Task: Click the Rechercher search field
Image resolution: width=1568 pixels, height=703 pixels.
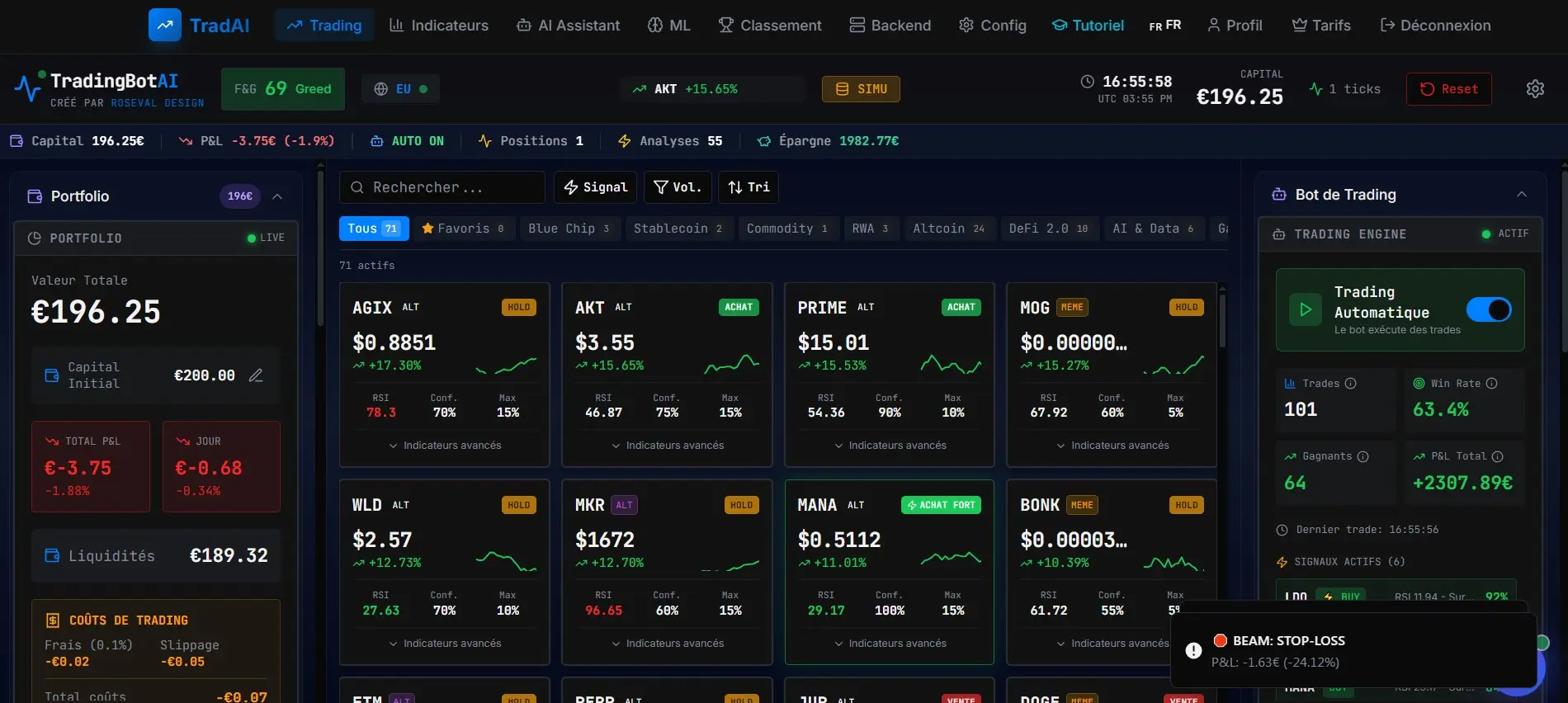Action: click(x=442, y=187)
